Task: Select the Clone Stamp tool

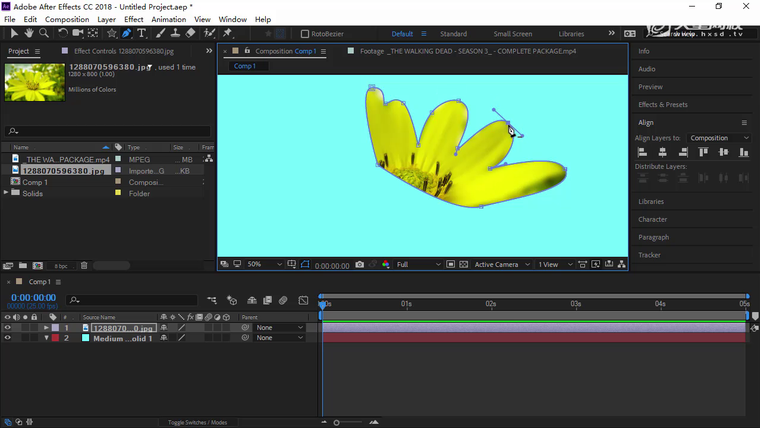Action: [x=175, y=33]
